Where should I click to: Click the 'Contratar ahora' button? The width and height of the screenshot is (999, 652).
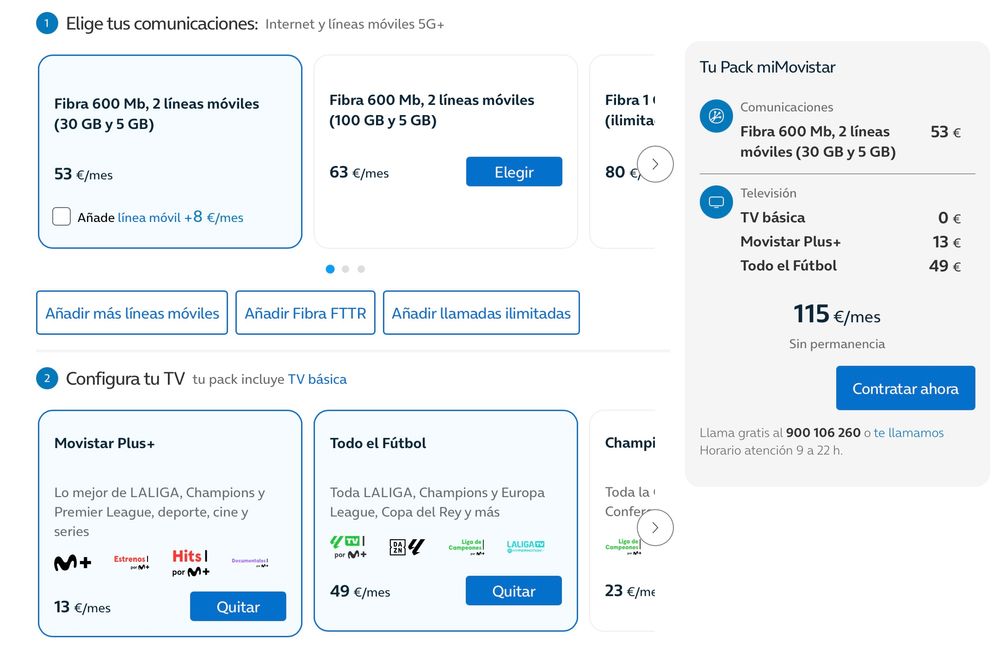coord(905,388)
